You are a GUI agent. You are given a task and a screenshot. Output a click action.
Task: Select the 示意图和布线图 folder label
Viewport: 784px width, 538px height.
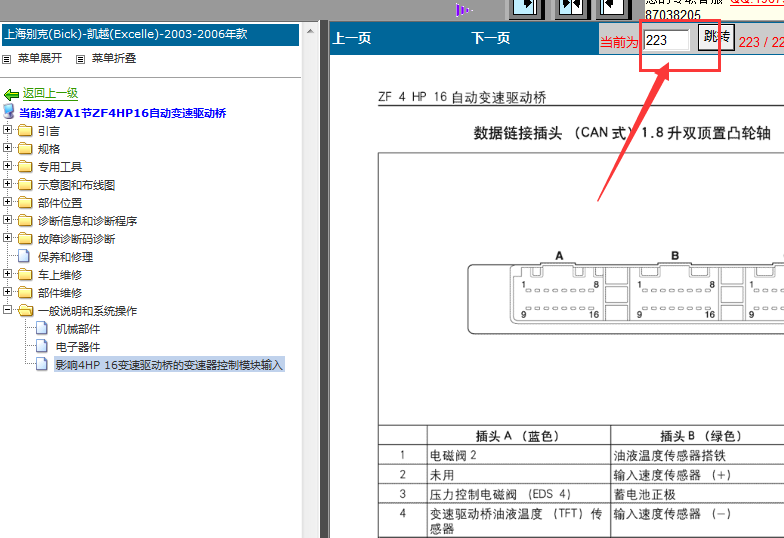76,186
